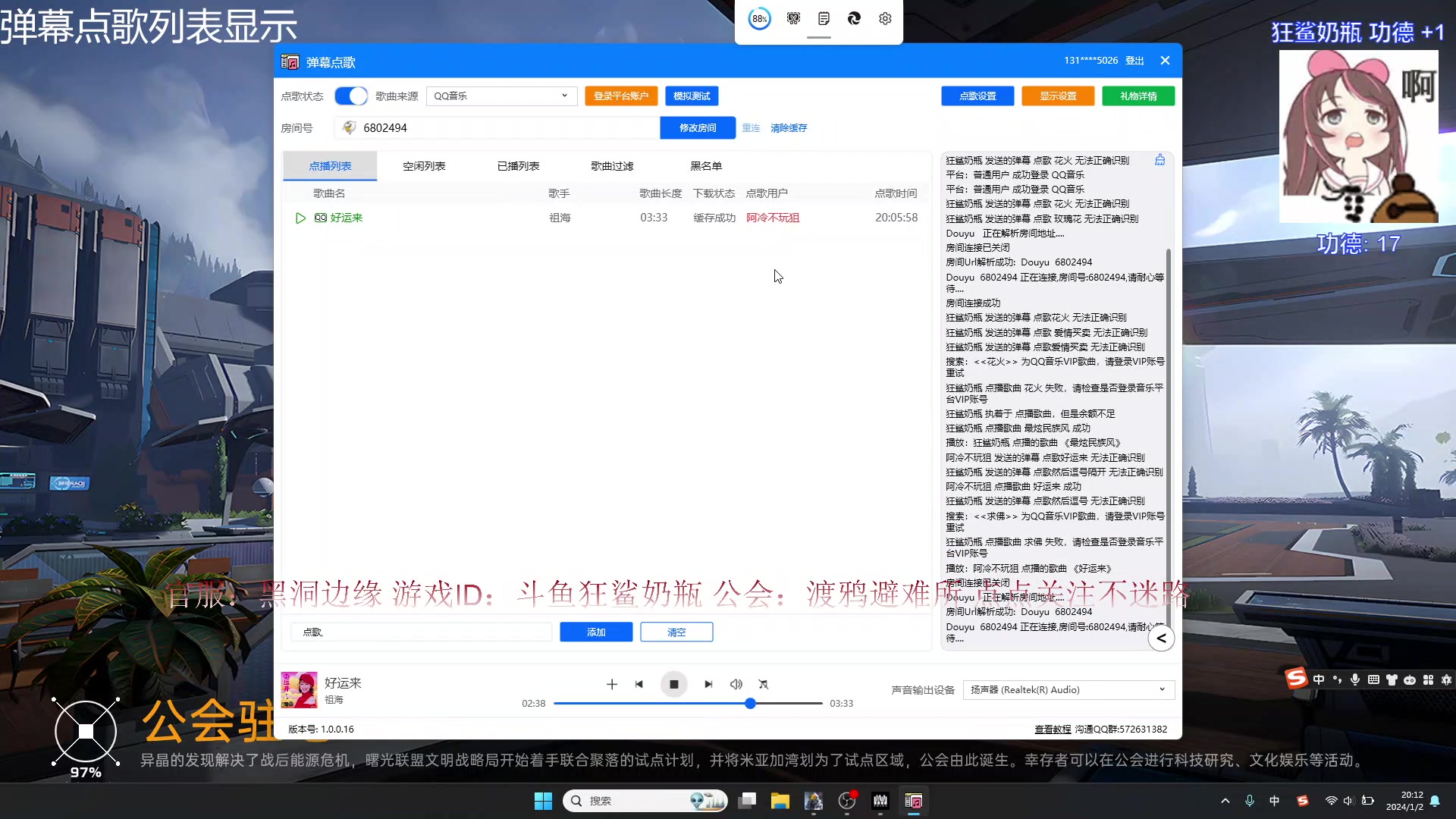Screen dimensions: 1456x819
Task: Click the Sogou microphone voice input icon
Action: (x=1355, y=679)
